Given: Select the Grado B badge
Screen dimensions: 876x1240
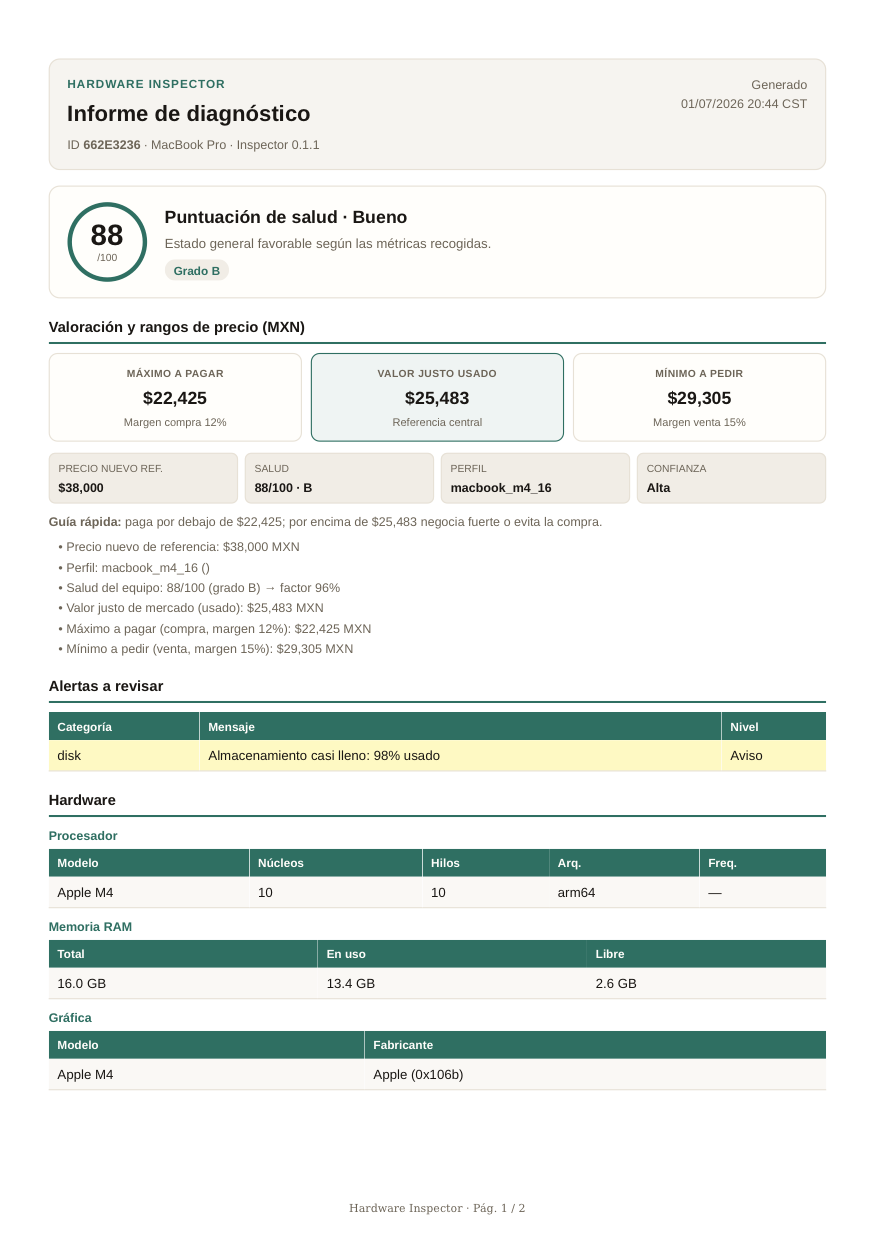Looking at the screenshot, I should [x=197, y=270].
